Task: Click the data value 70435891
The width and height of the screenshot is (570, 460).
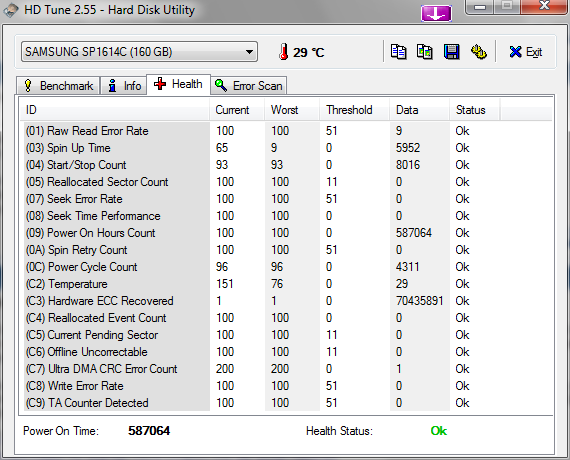Action: (420, 301)
